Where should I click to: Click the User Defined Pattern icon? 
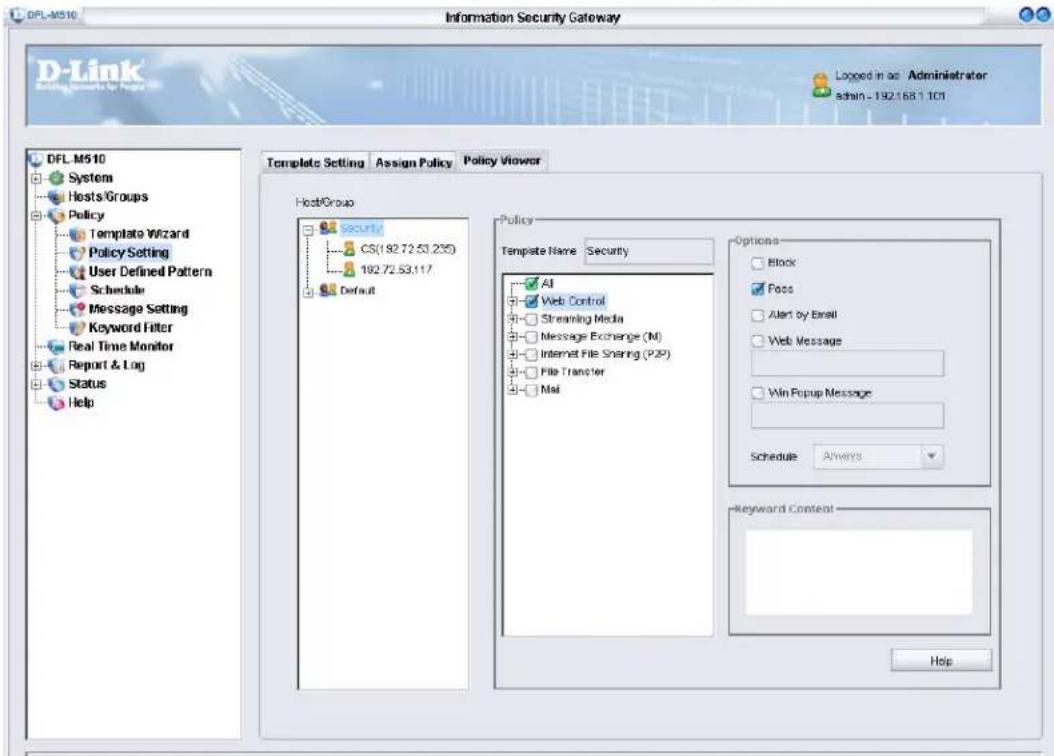pyautogui.click(x=78, y=272)
